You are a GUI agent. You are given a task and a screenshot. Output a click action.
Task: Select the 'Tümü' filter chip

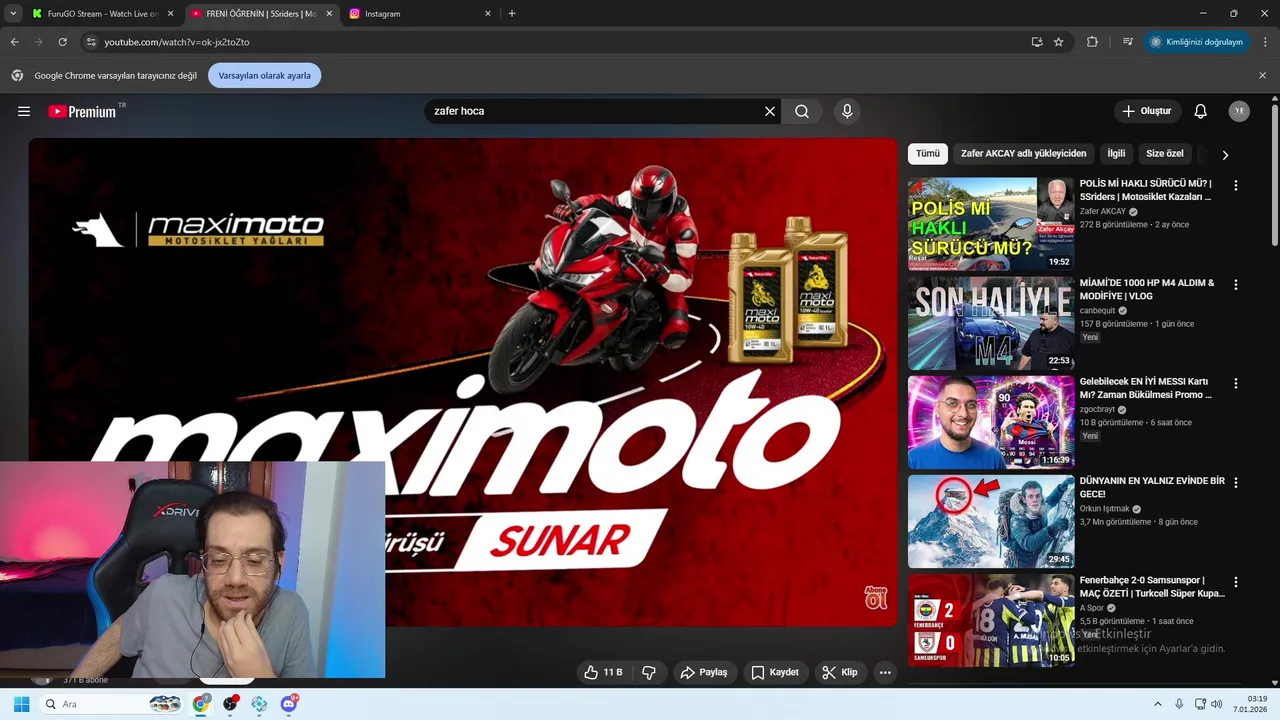pos(928,154)
